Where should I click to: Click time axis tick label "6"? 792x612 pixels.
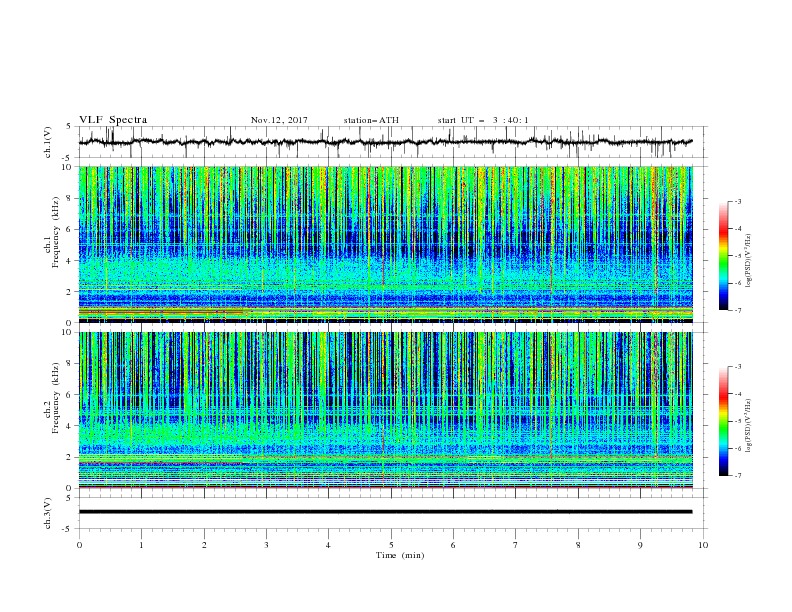point(453,545)
